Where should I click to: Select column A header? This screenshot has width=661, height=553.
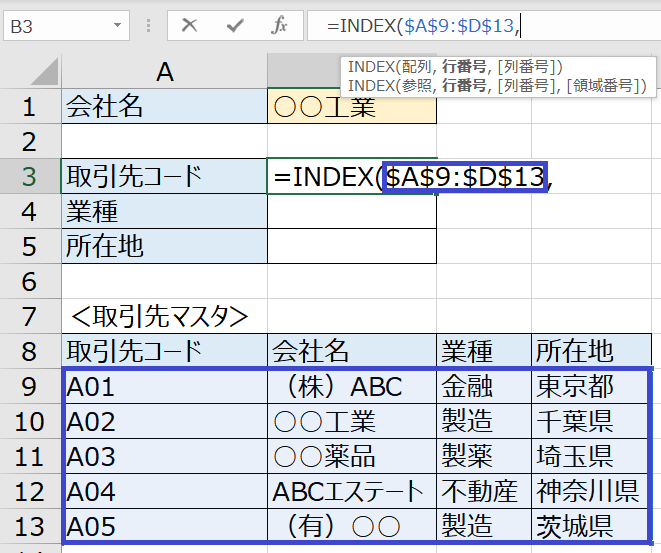[x=164, y=71]
